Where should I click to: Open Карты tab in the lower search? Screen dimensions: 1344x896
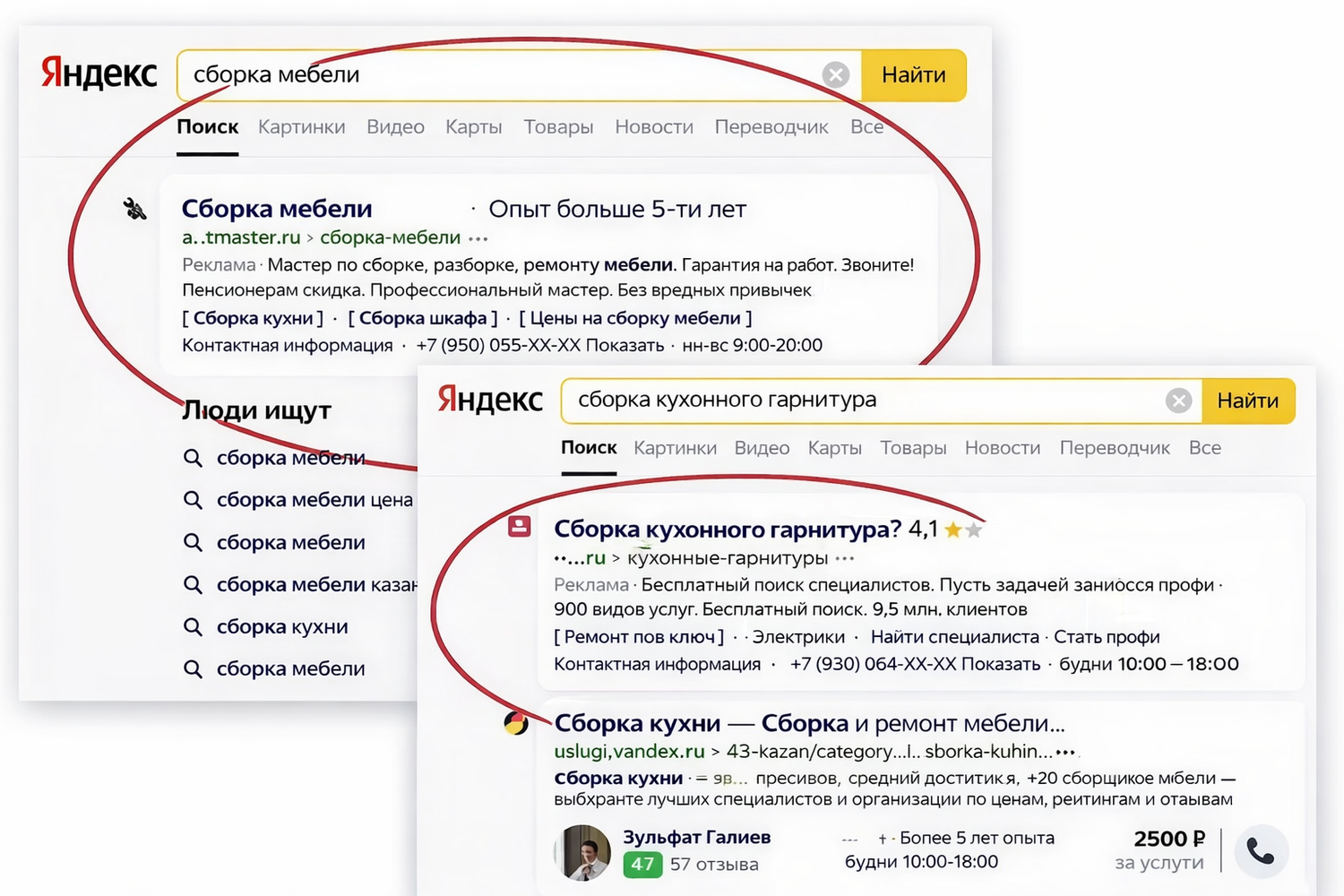pos(834,448)
